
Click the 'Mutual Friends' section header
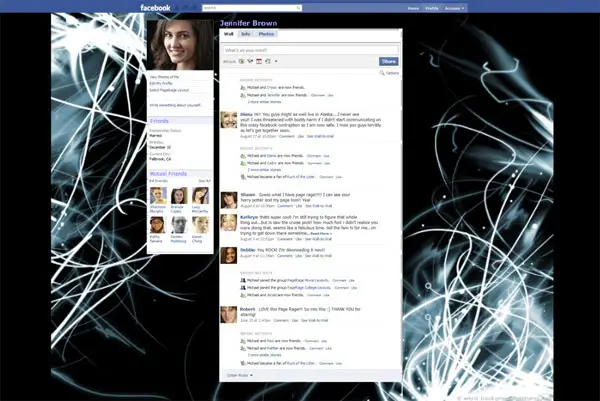click(x=168, y=174)
